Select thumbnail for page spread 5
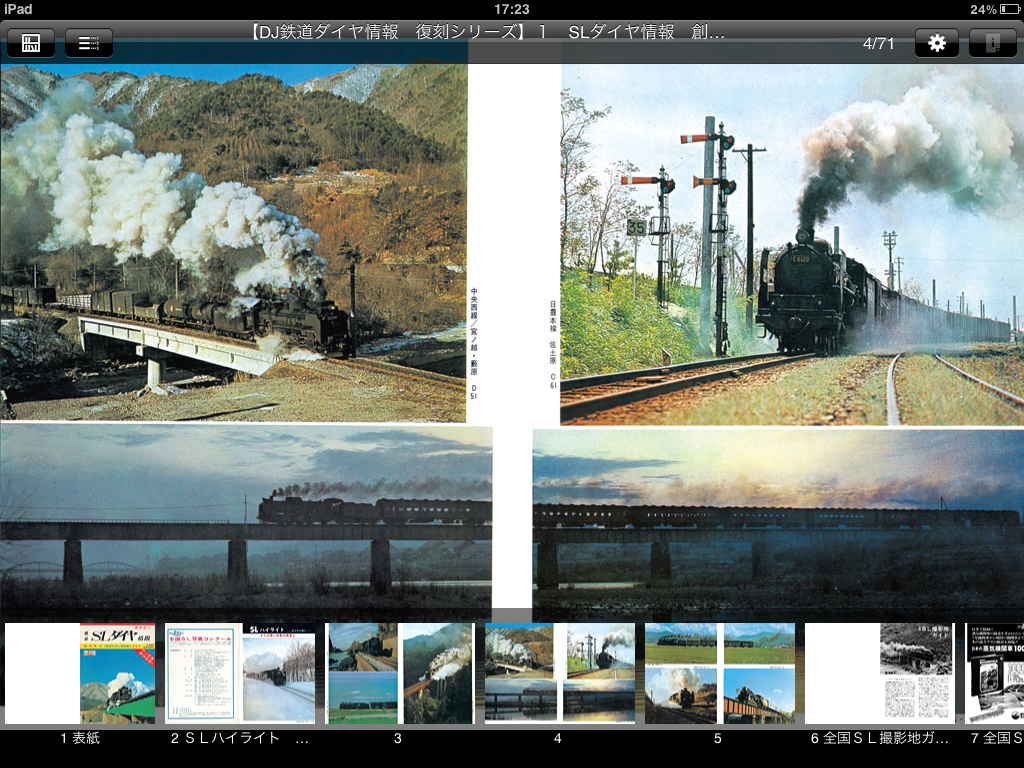Image resolution: width=1024 pixels, height=768 pixels. [x=720, y=673]
